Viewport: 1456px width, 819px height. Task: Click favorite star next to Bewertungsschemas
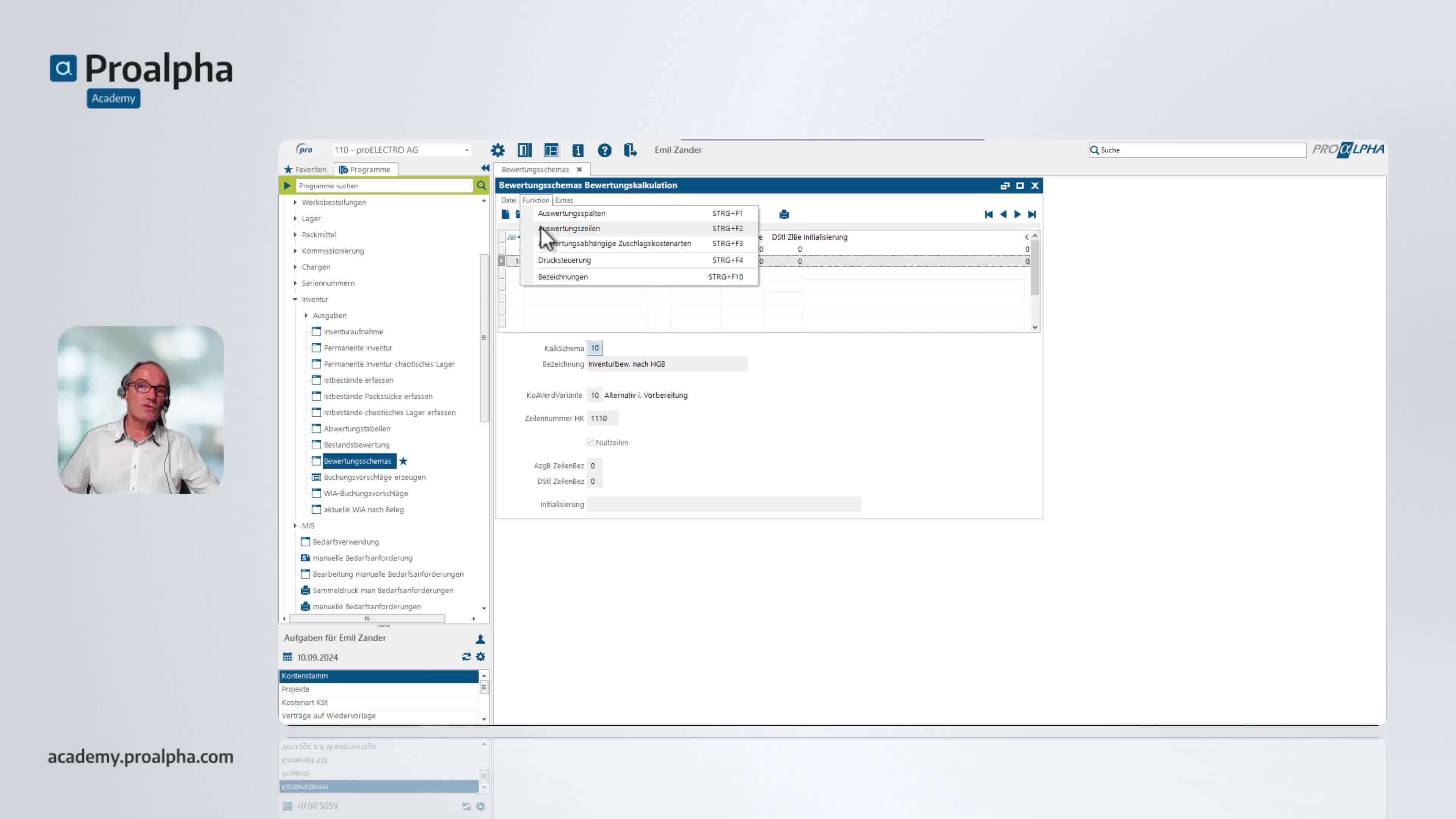click(403, 461)
